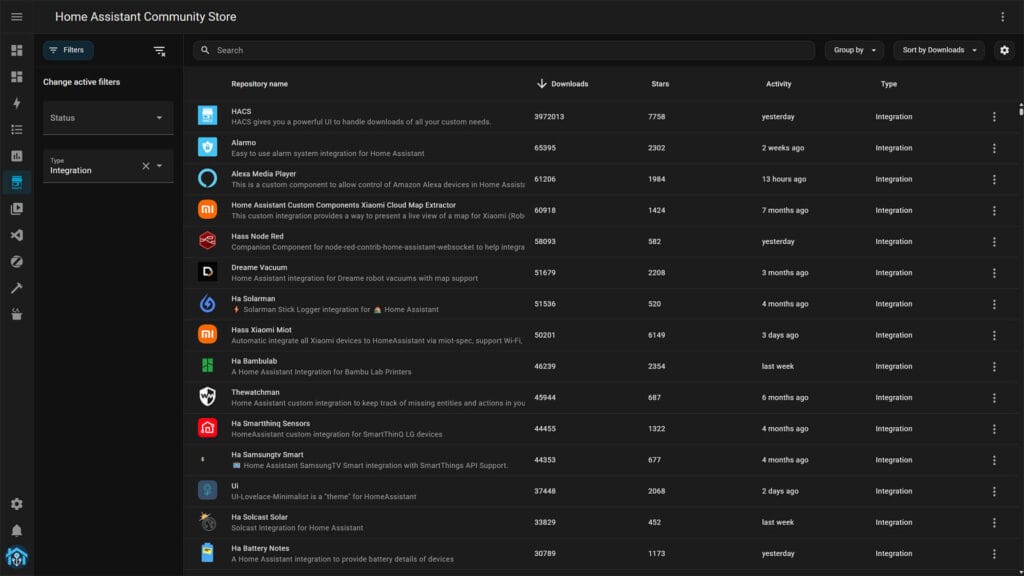The image size is (1024, 576).
Task: Sort by the Repository name column header
Action: [259, 84]
